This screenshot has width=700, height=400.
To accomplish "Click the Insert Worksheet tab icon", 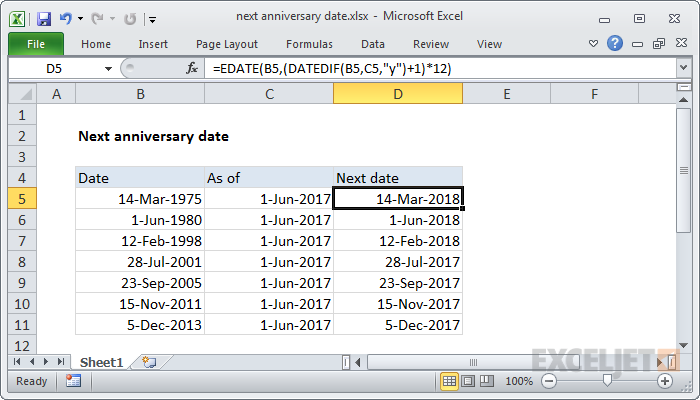I will pyautogui.click(x=150, y=361).
